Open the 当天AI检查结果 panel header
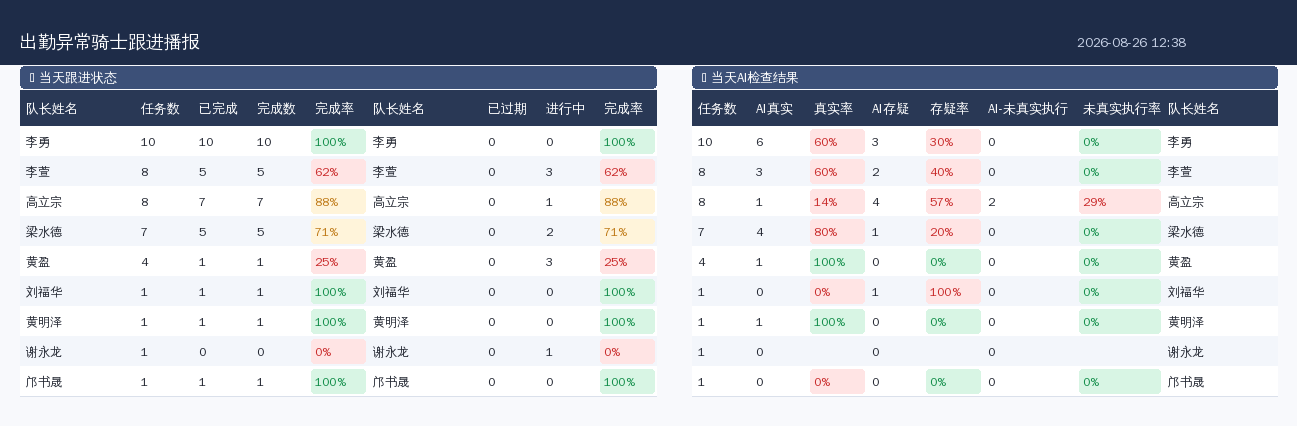1297x426 pixels. 985,78
